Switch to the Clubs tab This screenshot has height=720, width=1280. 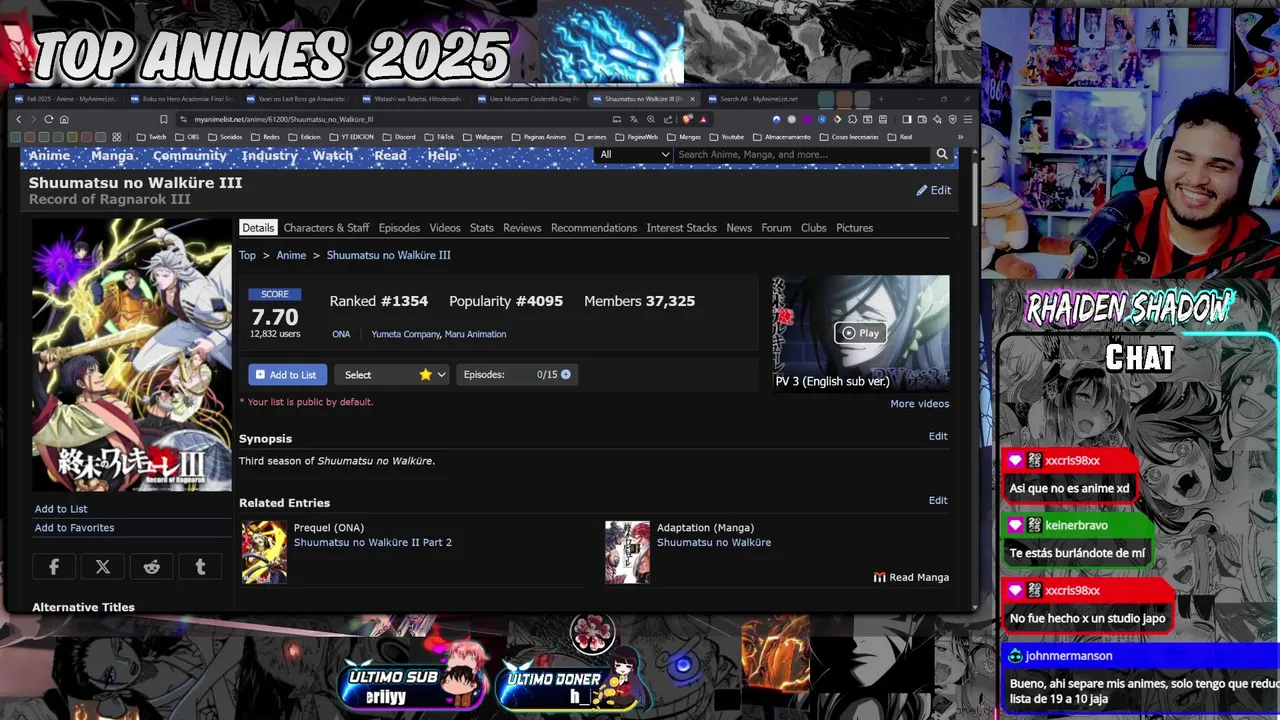[814, 228]
